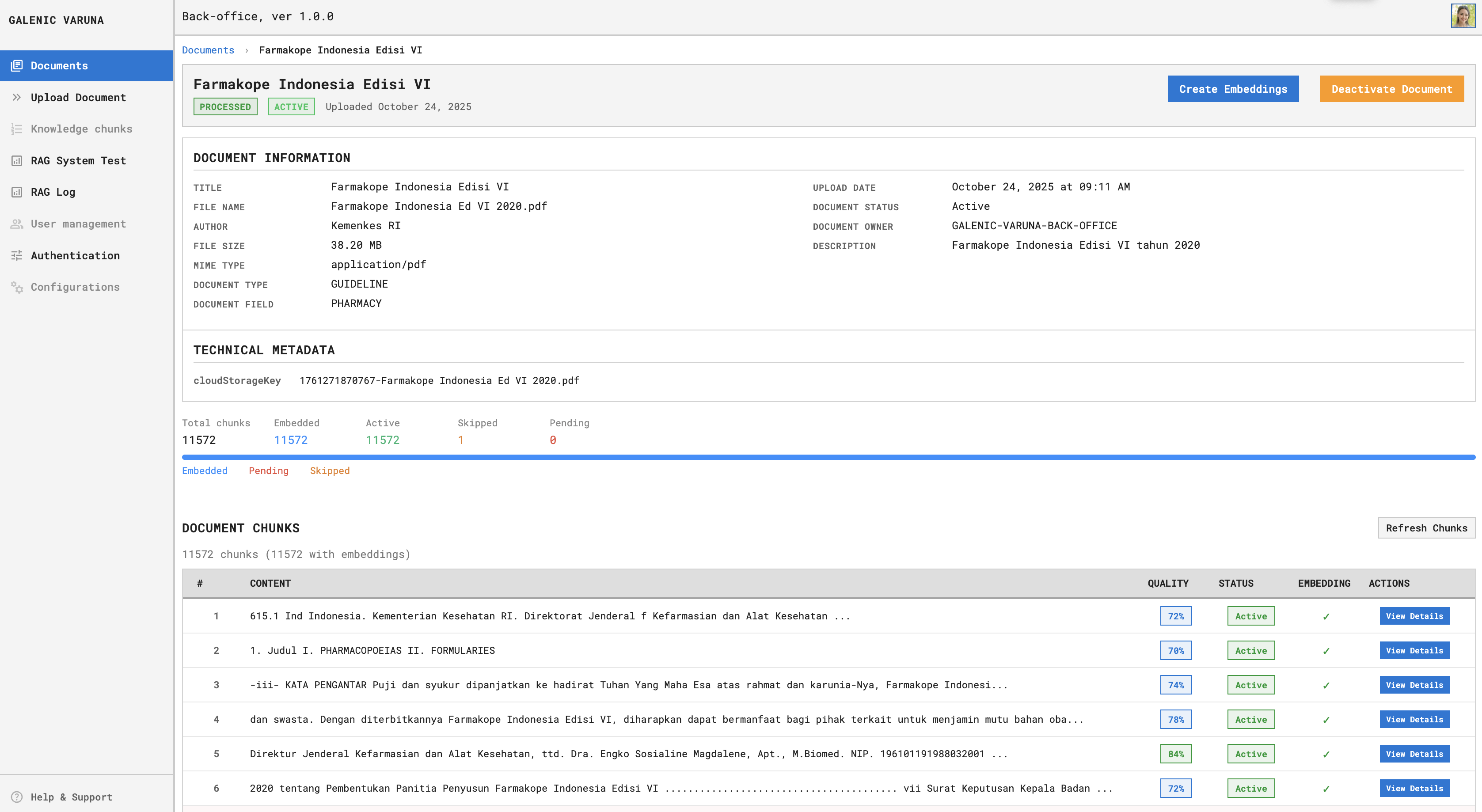Click the User management people icon
This screenshot has width=1482, height=812.
17,224
